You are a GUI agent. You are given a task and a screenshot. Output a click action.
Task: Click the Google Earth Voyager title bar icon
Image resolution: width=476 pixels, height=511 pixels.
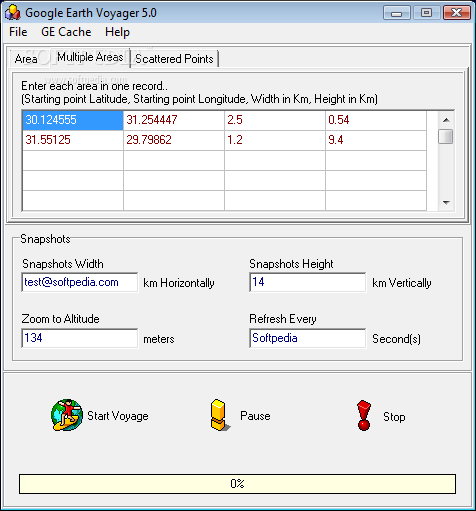coord(13,13)
